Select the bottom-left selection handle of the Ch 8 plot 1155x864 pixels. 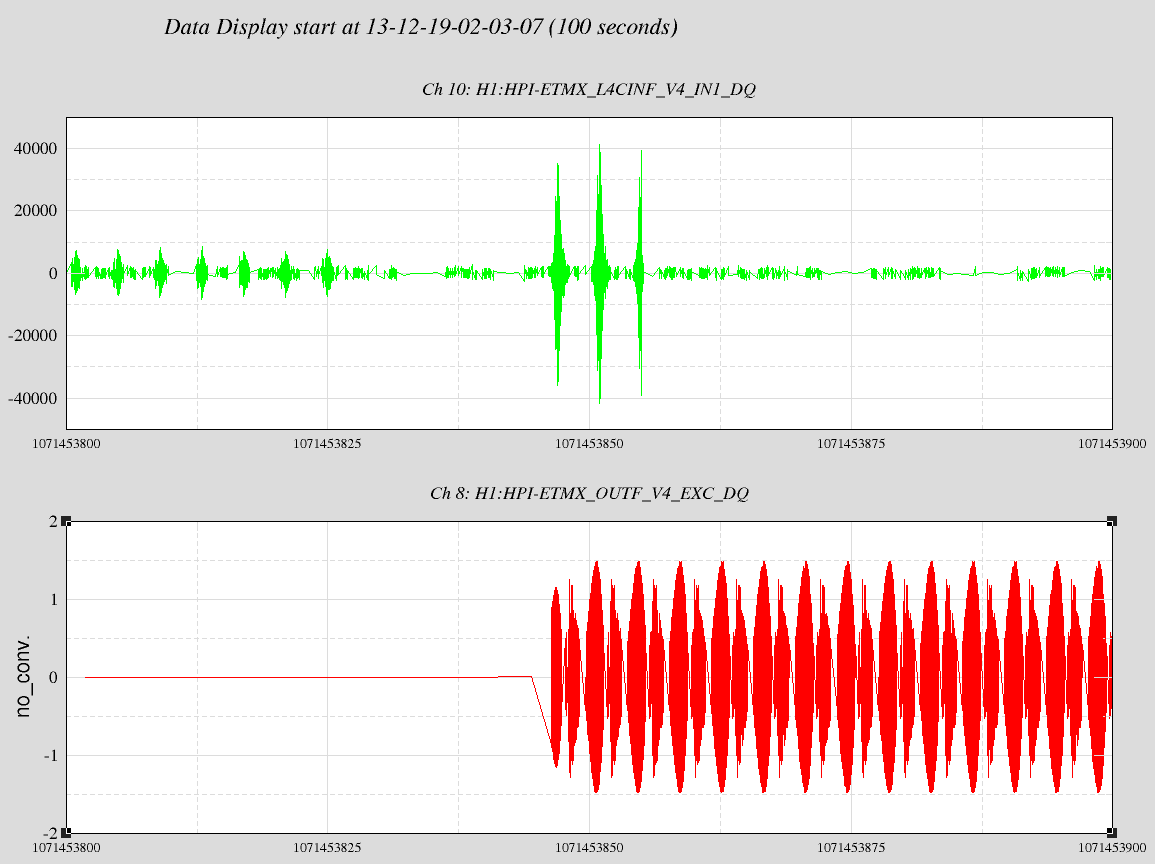[x=66, y=833]
